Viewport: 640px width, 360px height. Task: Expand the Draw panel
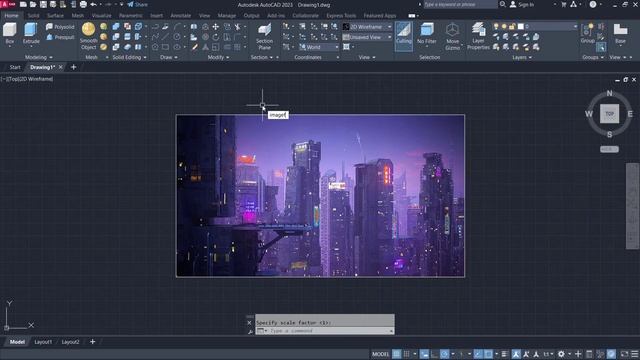click(169, 58)
